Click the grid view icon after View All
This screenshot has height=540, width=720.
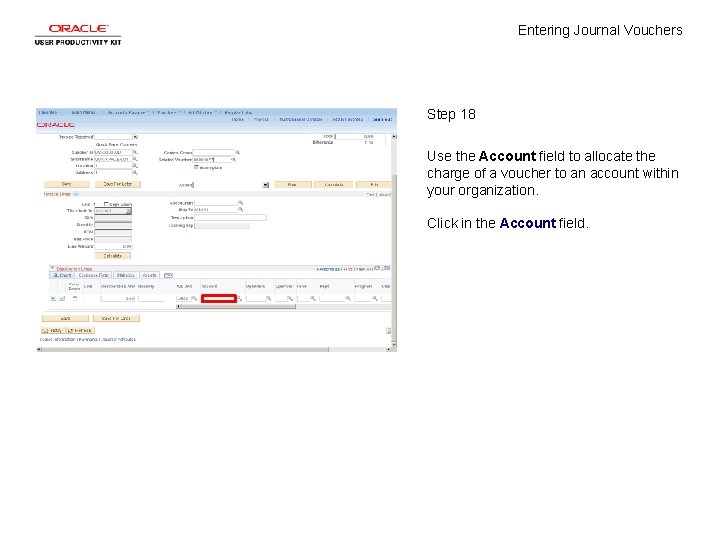pyautogui.click(x=377, y=268)
